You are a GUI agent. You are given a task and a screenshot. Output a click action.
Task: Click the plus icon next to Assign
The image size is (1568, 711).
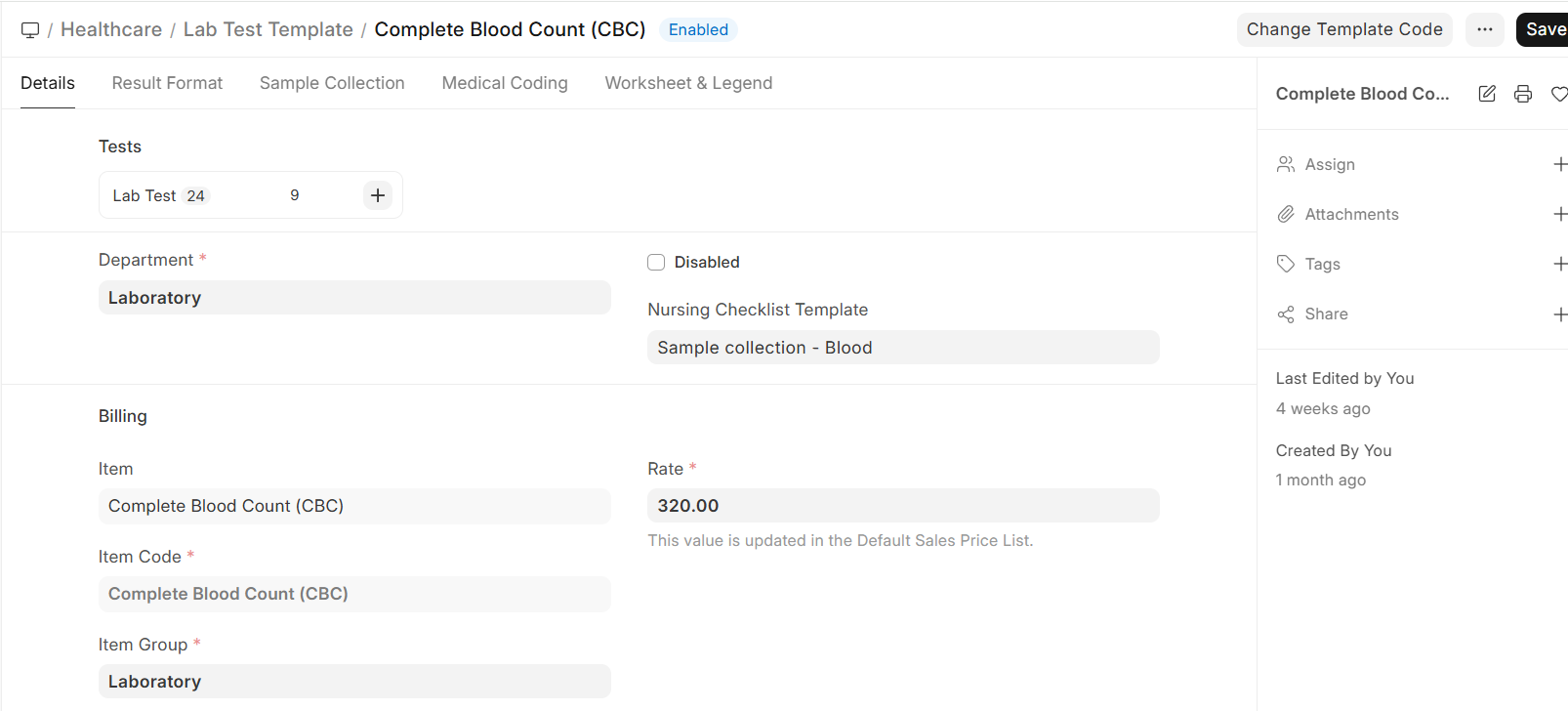[x=1559, y=164]
